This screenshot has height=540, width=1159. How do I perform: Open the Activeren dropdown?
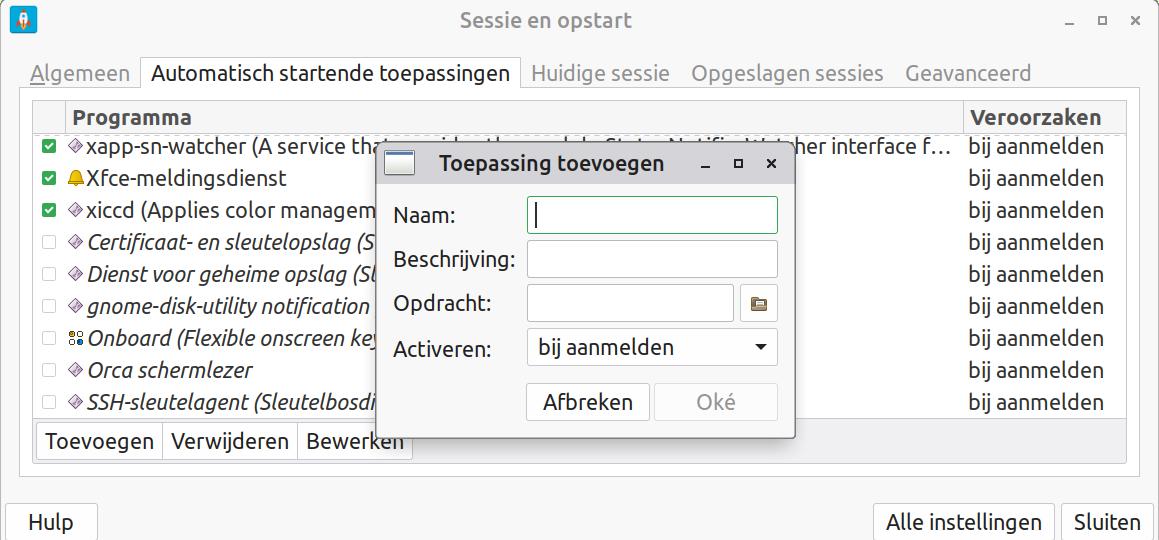(652, 347)
